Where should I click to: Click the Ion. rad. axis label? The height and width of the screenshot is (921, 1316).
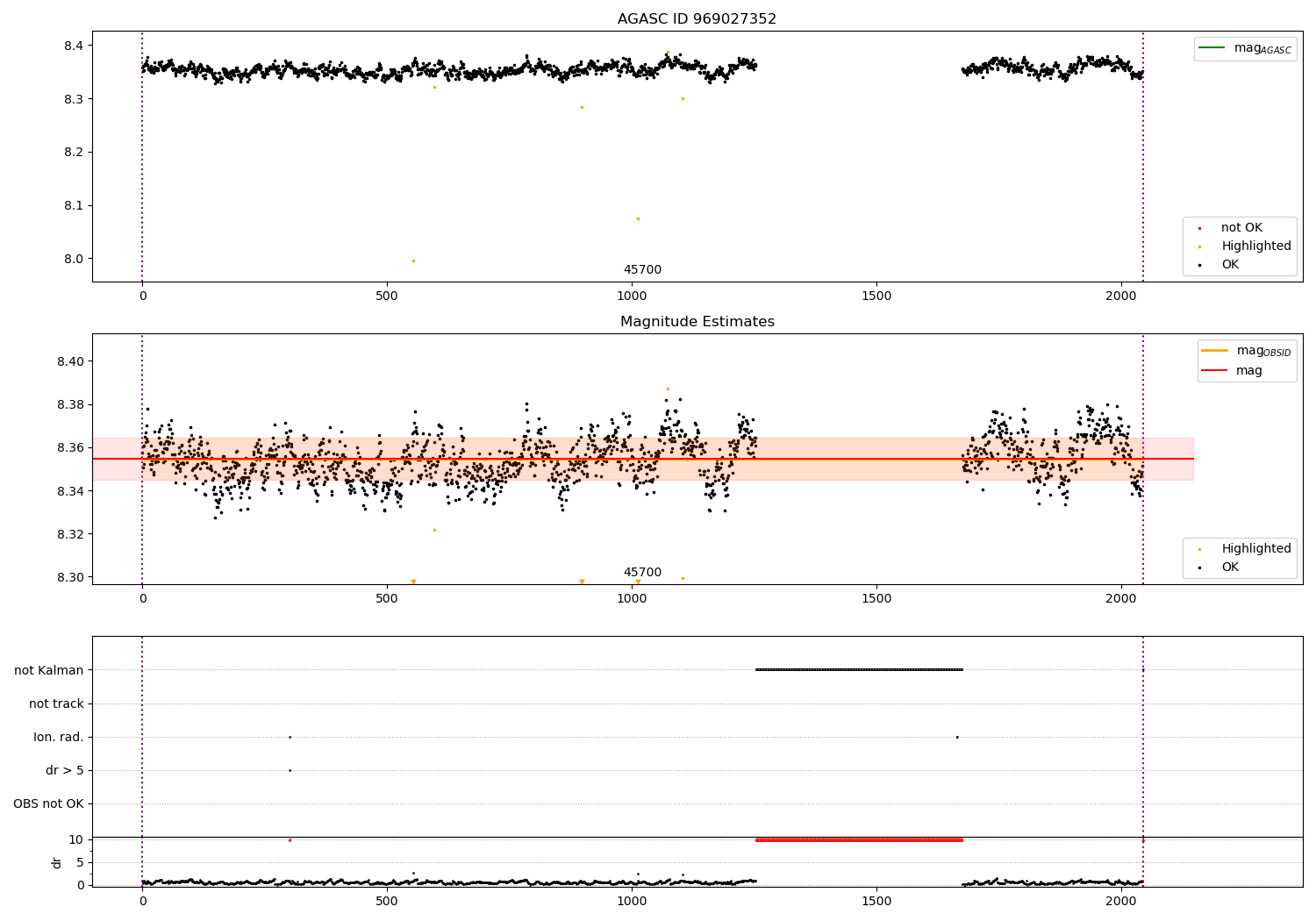click(59, 737)
